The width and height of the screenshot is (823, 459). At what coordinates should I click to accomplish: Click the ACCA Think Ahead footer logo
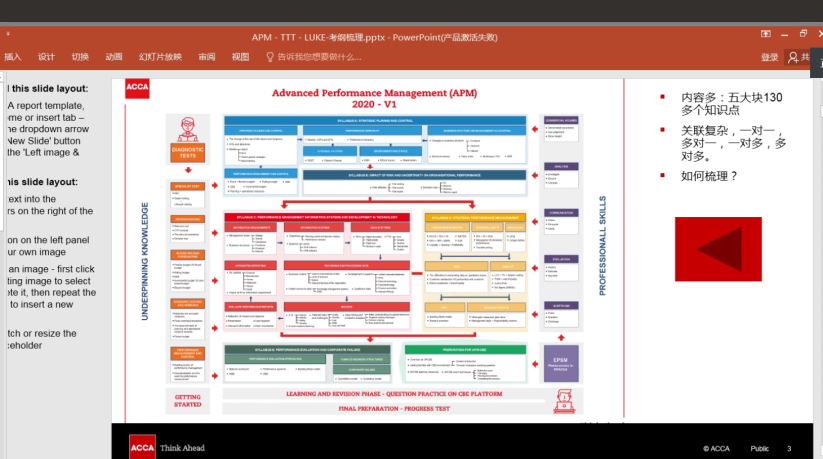tap(167, 447)
